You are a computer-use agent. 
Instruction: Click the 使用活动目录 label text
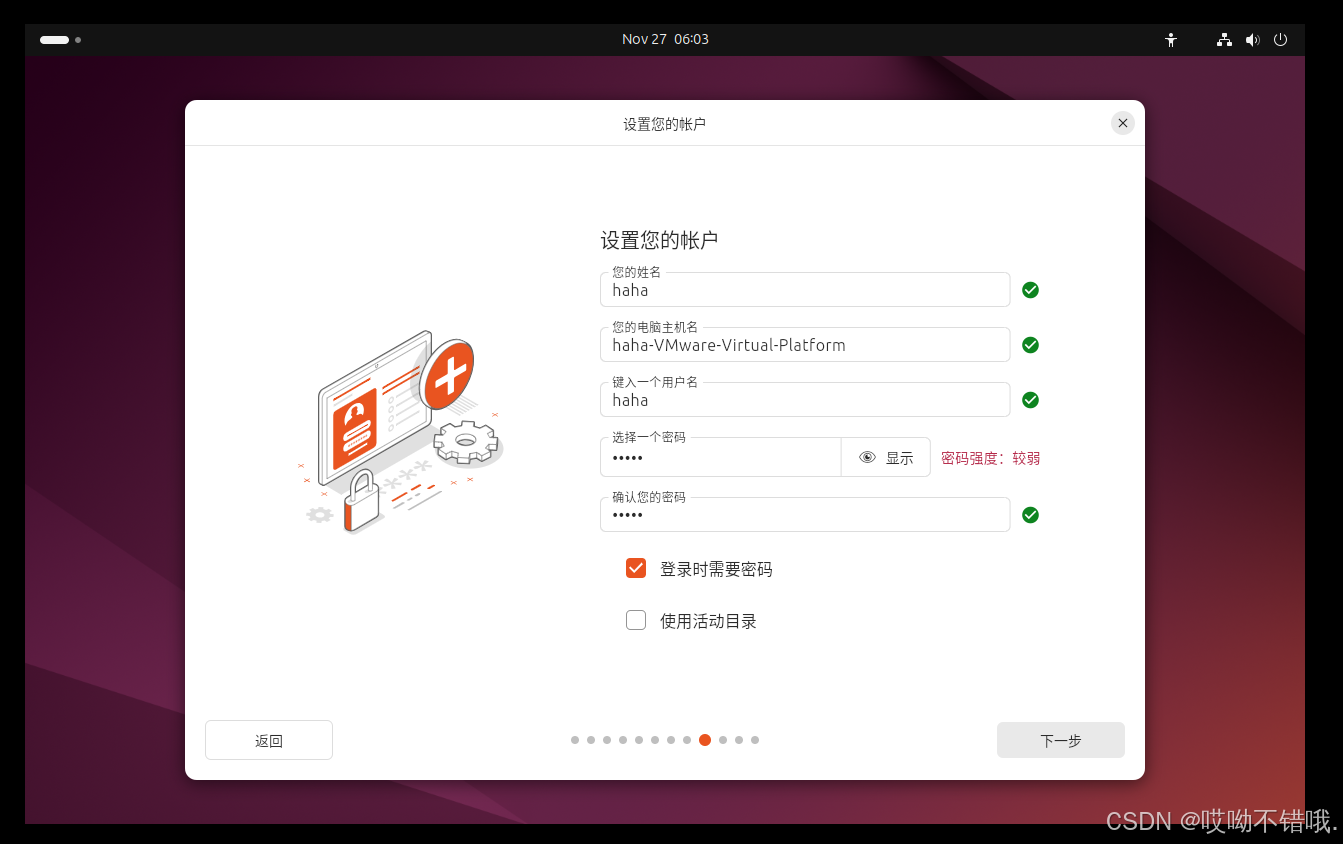coord(708,621)
